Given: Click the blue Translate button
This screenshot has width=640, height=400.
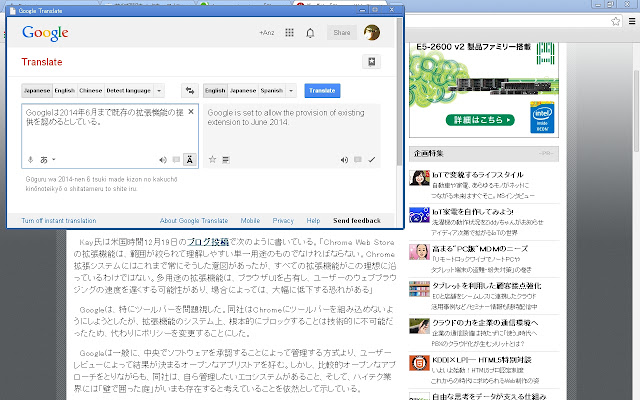Looking at the screenshot, I should click(322, 91).
